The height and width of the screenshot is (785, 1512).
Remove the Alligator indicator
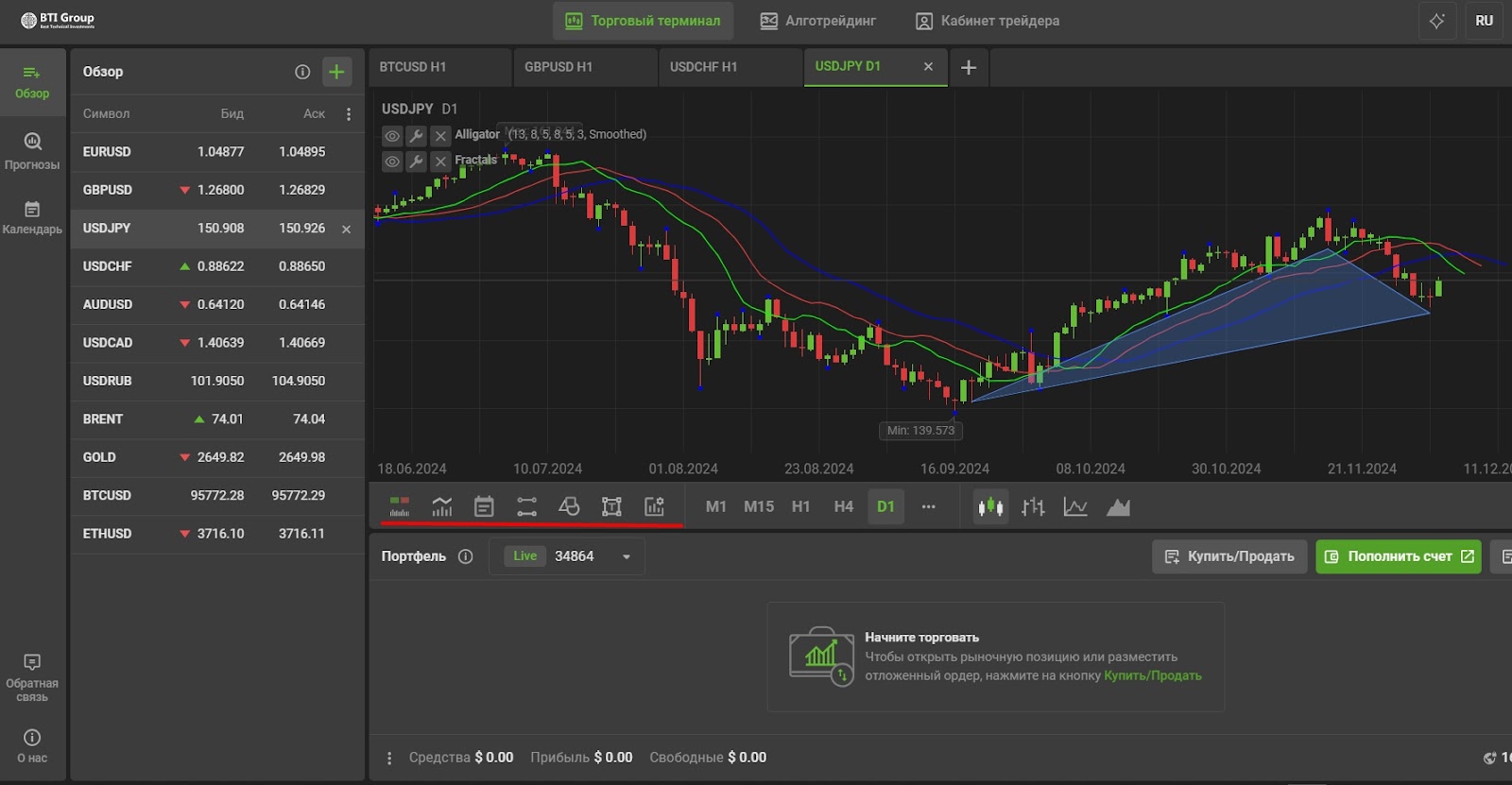tap(440, 136)
